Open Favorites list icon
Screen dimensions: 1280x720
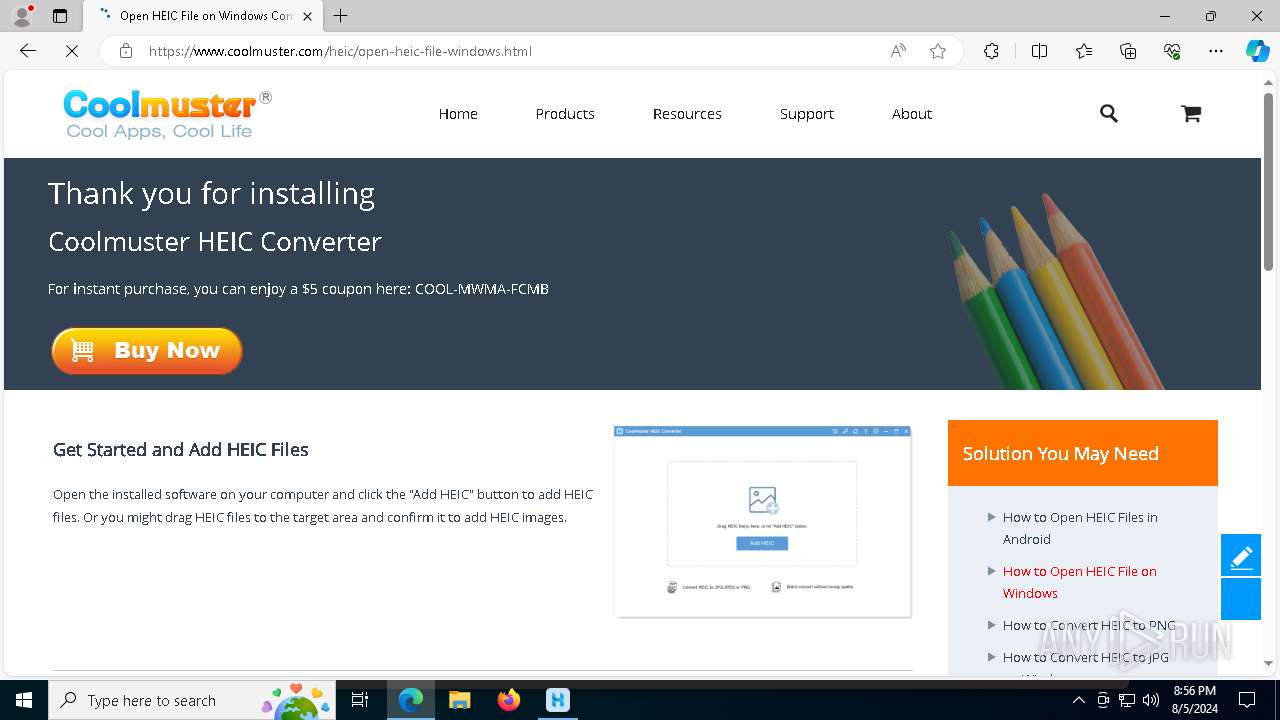pos(1084,51)
